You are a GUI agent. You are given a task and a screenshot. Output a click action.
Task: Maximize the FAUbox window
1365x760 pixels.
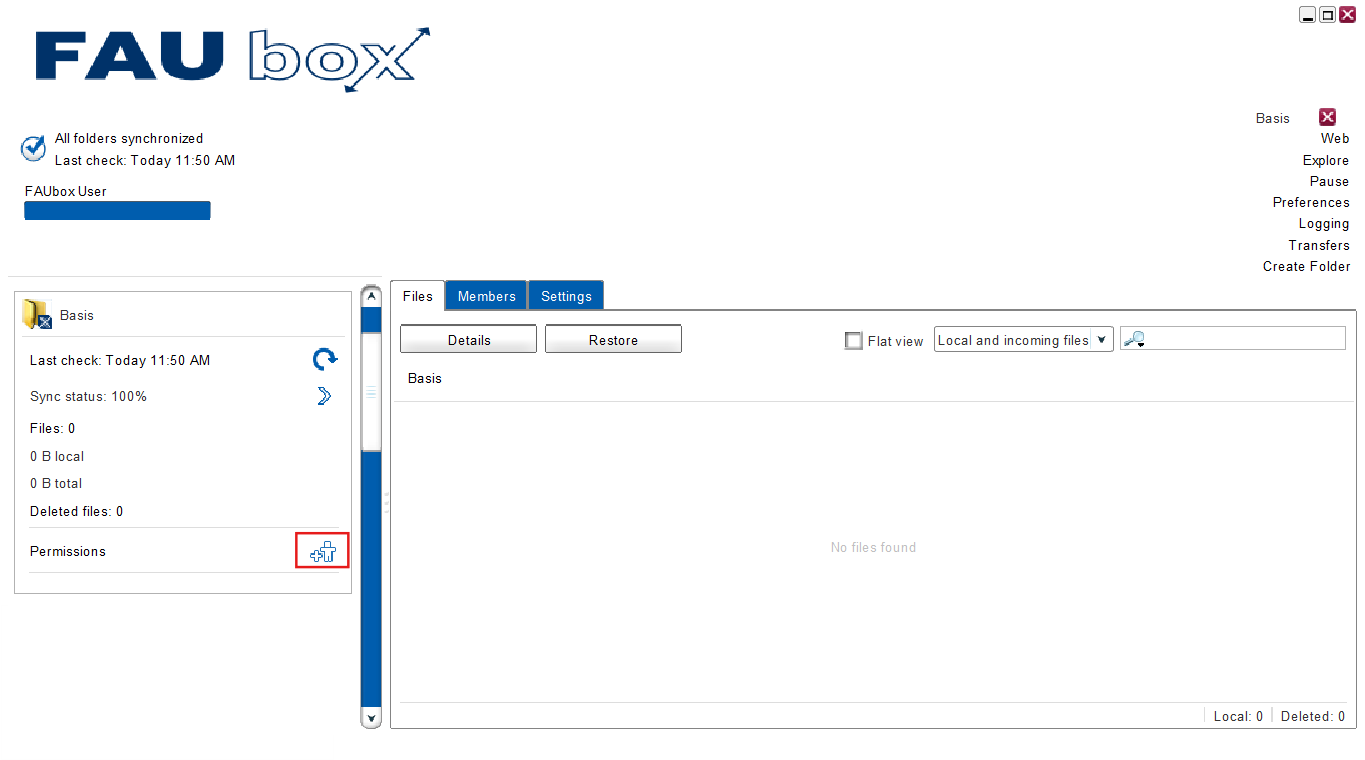point(1327,15)
